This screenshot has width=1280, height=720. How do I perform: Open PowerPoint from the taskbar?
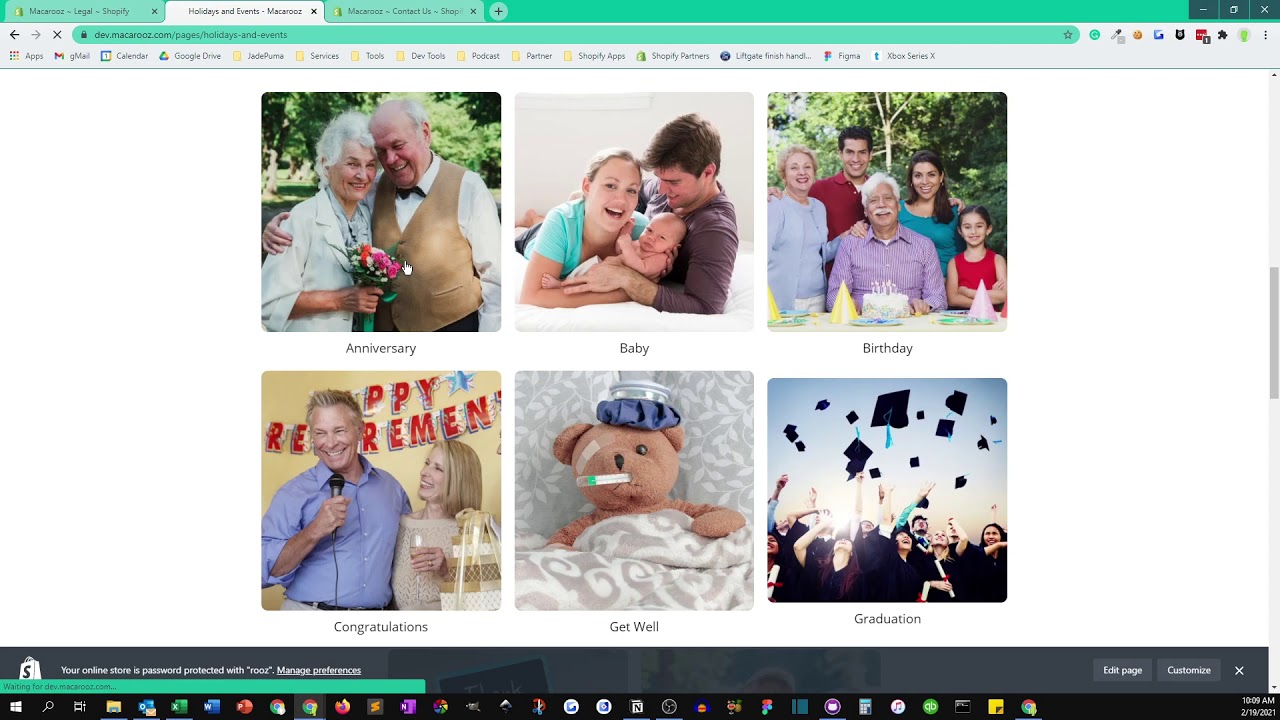coord(244,707)
